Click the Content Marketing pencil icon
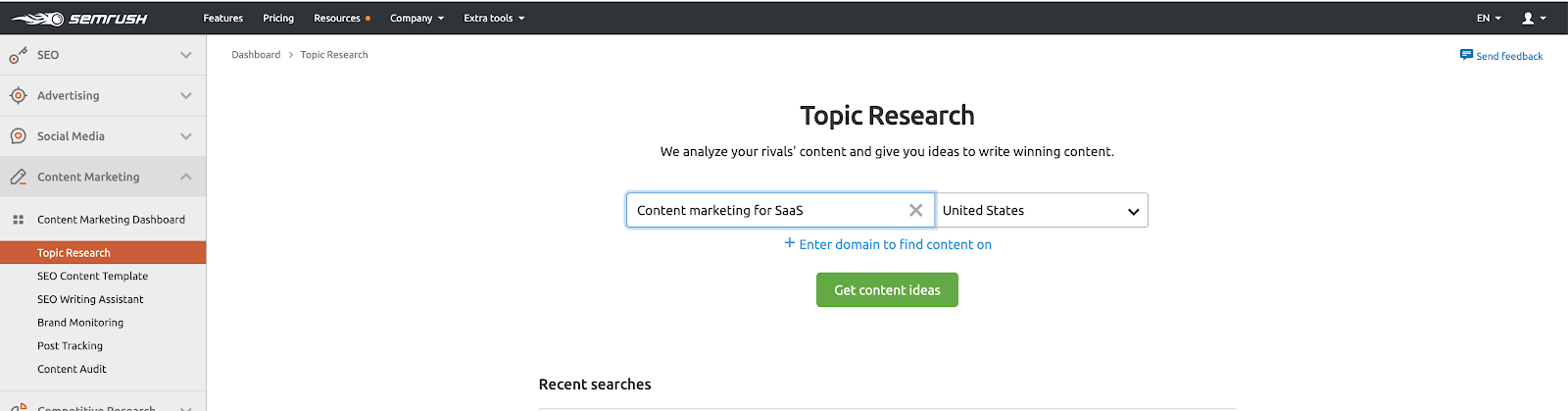Image resolution: width=1568 pixels, height=411 pixels. click(18, 178)
